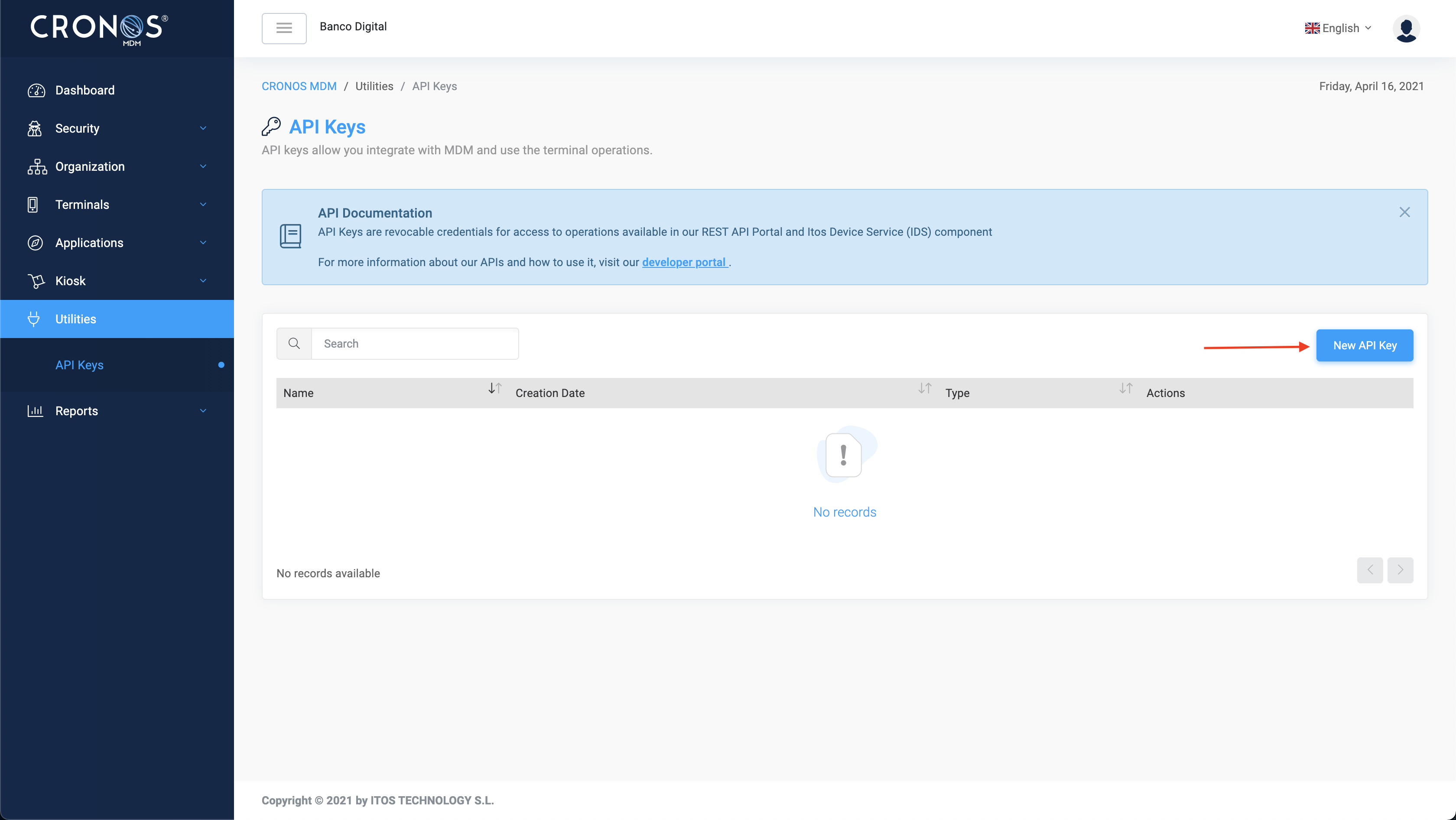
Task: Sort table by Type column arrows
Action: tap(1125, 388)
